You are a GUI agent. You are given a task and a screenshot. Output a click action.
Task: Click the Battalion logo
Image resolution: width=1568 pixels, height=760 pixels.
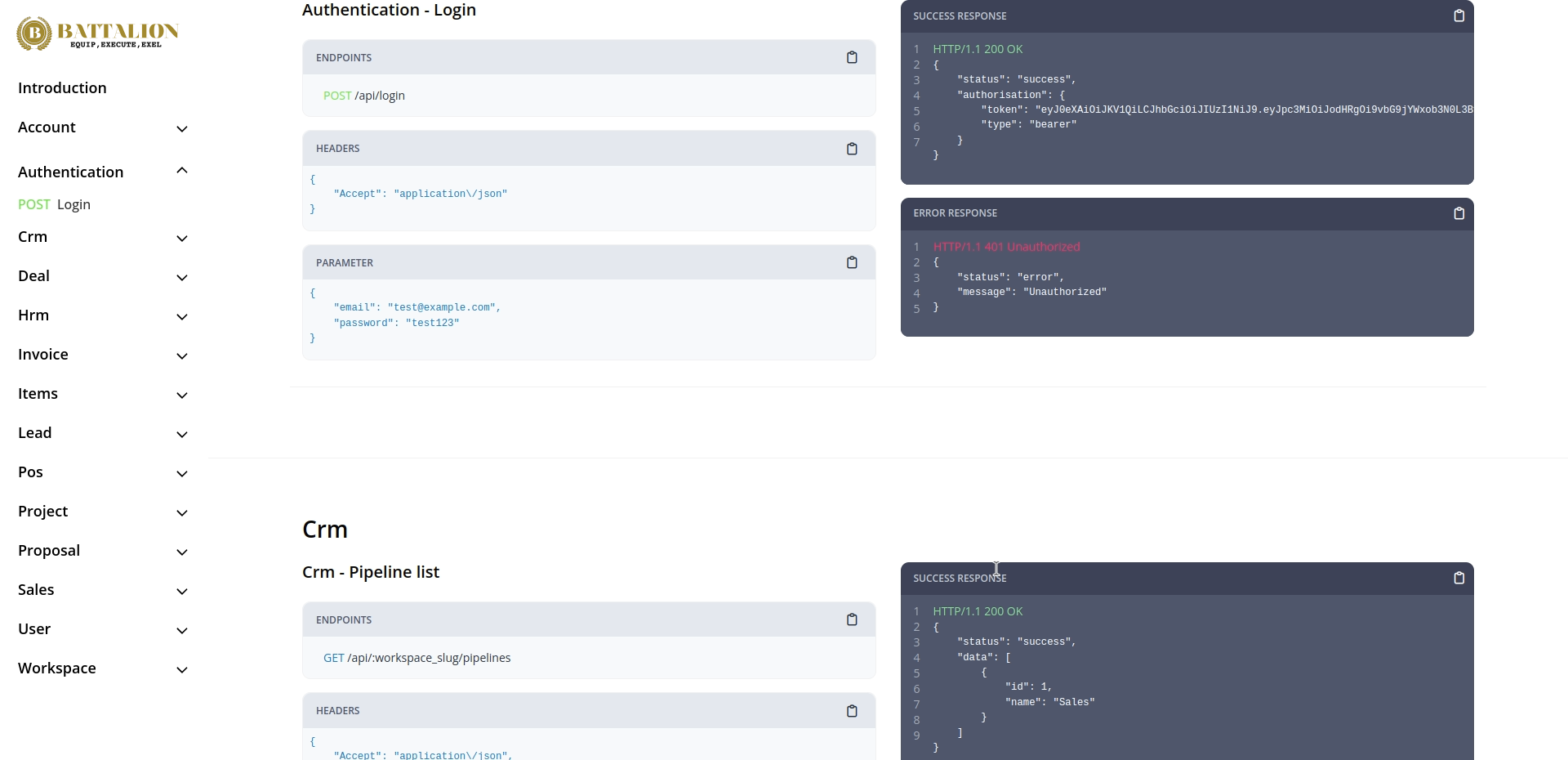click(x=98, y=34)
